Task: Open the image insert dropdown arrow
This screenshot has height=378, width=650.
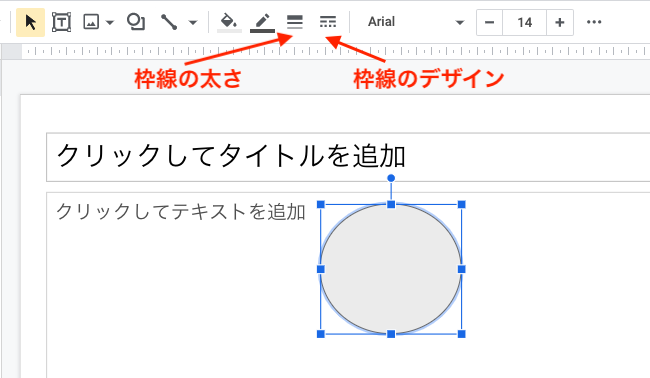Action: 110,22
